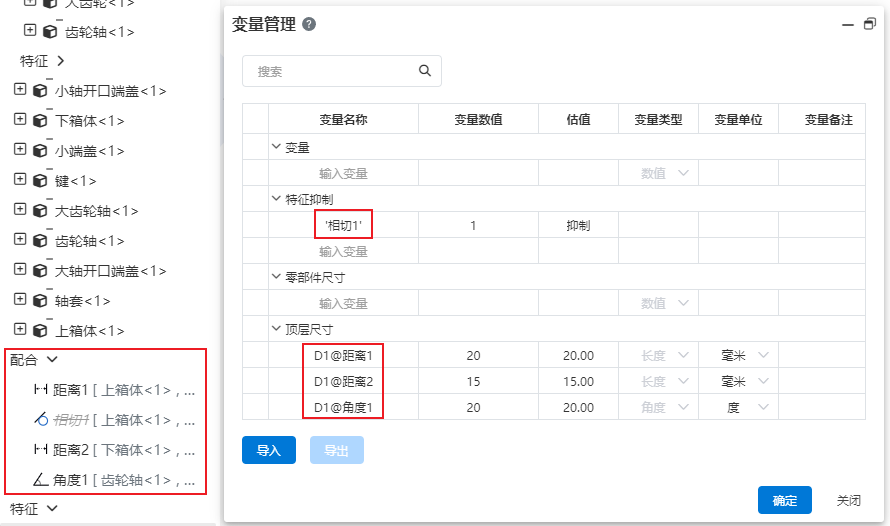Expand the 小轴开口端盖<1> tree node
The image size is (890, 526).
[19, 90]
